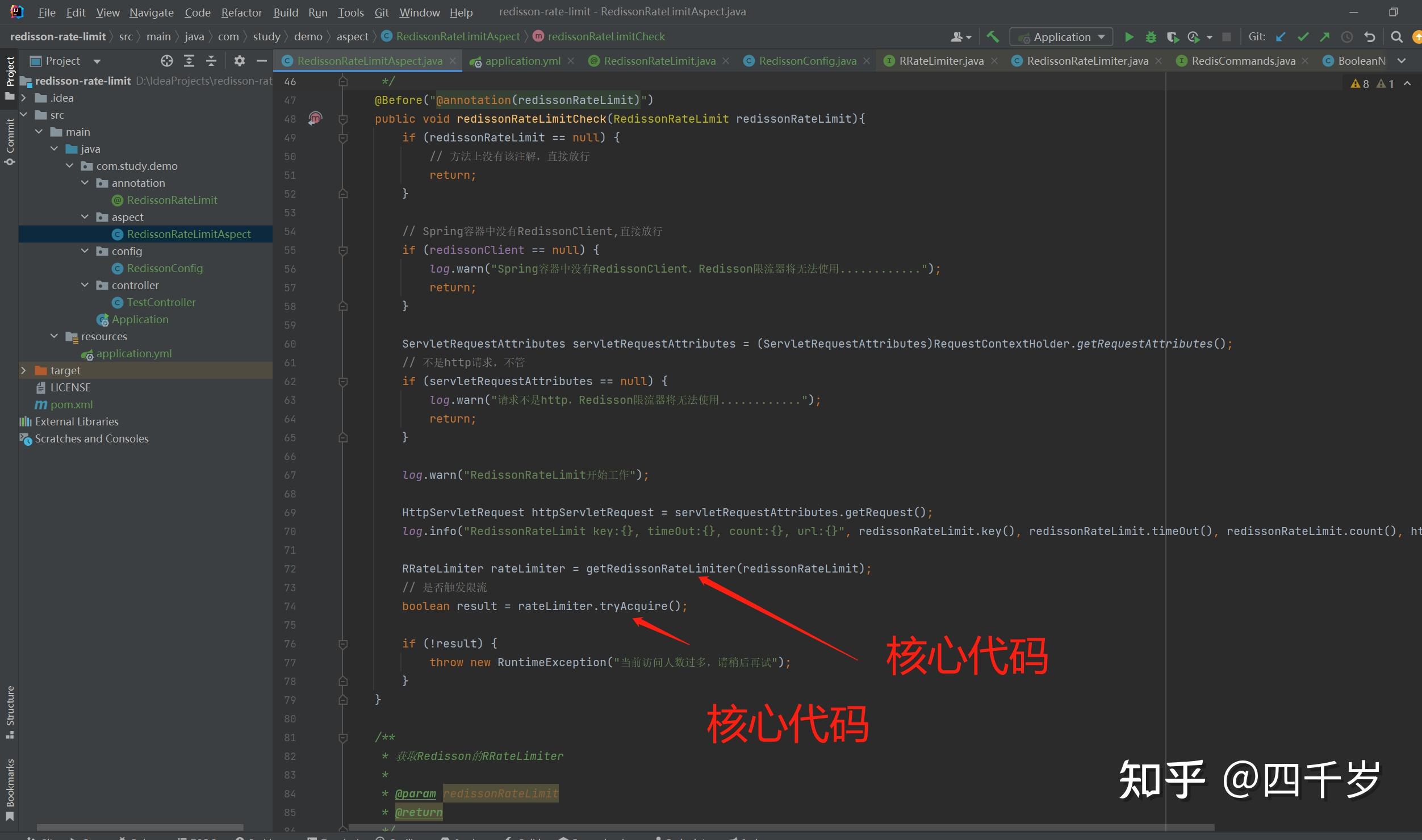Start debugging with the bug icon
The width and height of the screenshot is (1422, 840).
[x=1151, y=36]
